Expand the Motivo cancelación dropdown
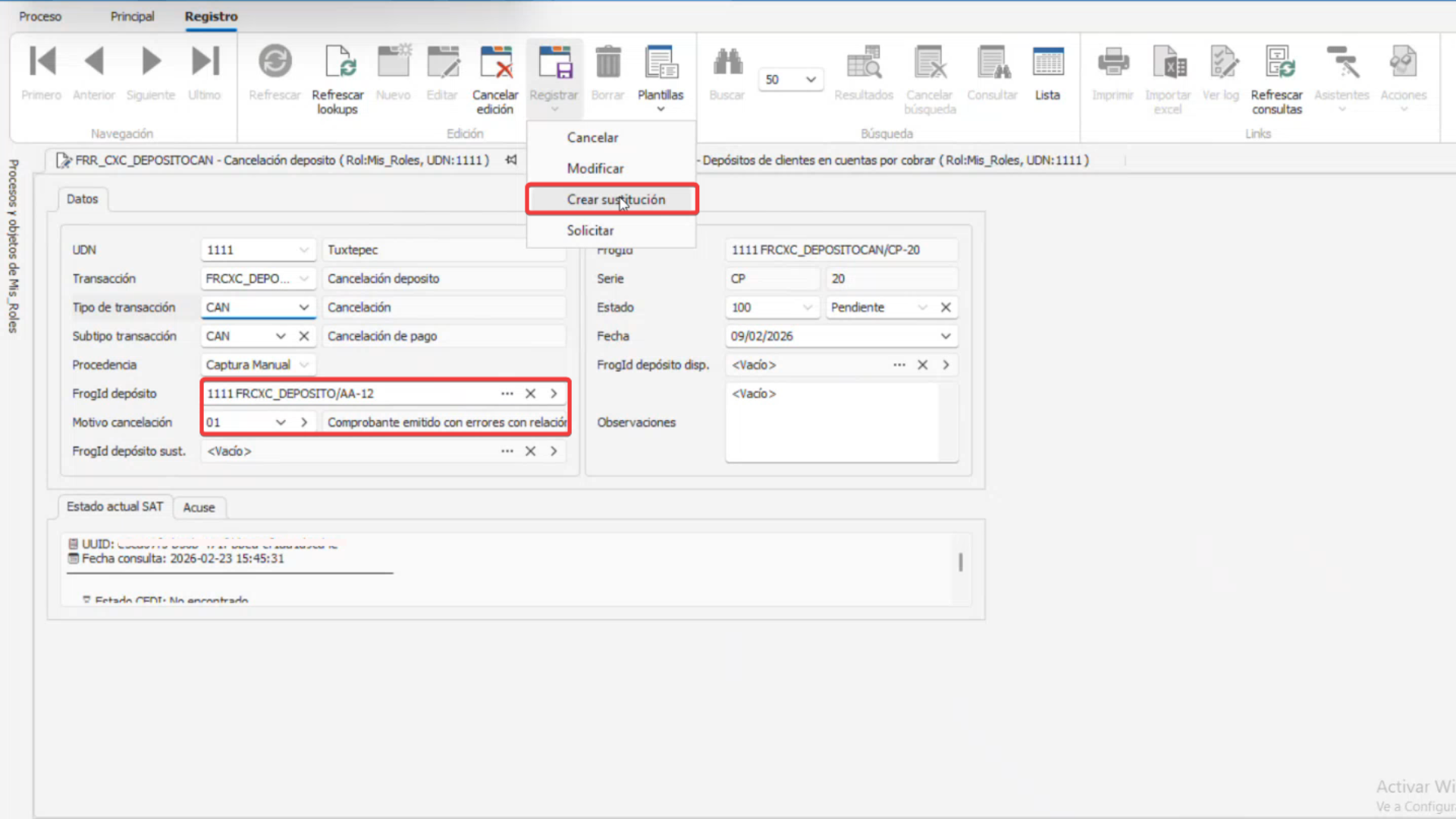This screenshot has height=819, width=1456. pos(281,422)
